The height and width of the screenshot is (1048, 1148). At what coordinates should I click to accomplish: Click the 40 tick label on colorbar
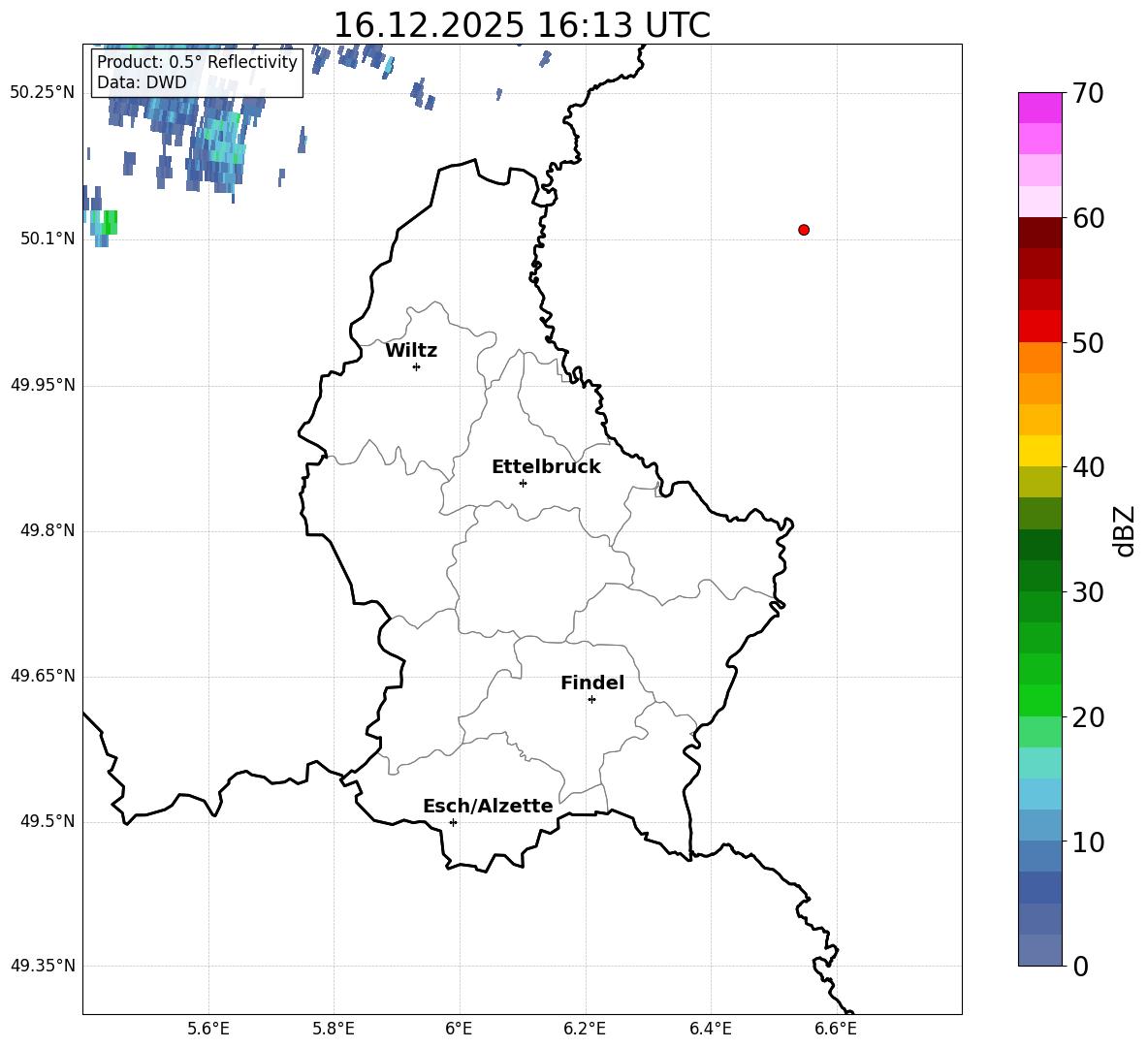1088,467
